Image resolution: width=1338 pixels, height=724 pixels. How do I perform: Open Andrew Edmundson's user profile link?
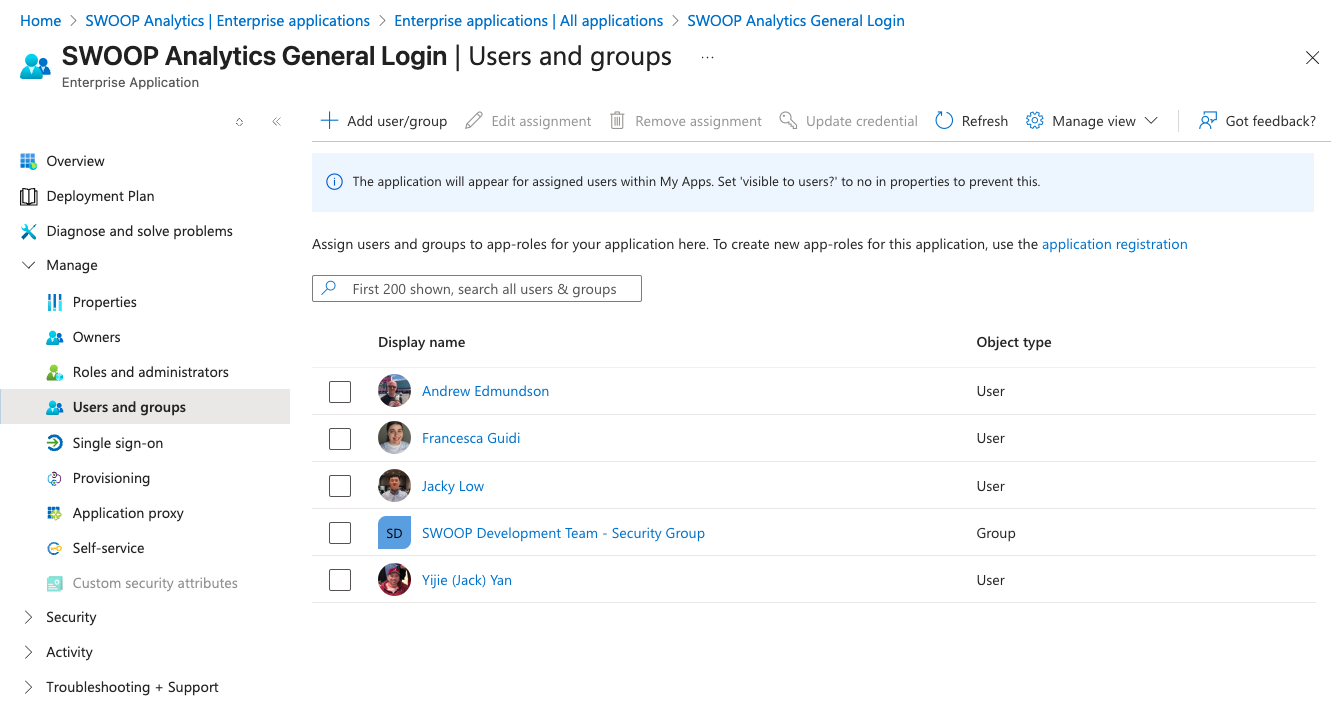click(485, 391)
